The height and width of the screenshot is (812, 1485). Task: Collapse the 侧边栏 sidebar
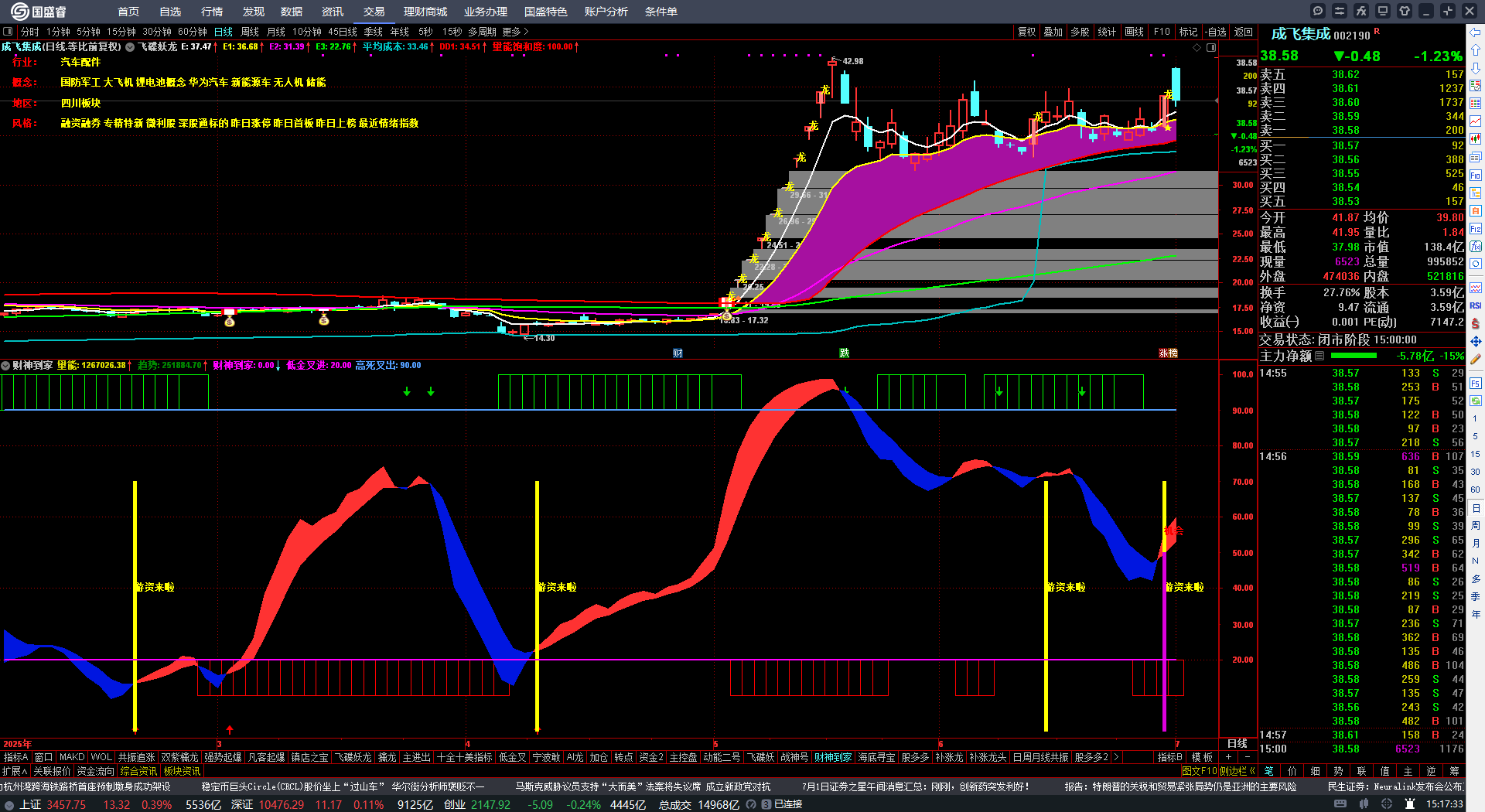tap(1237, 771)
